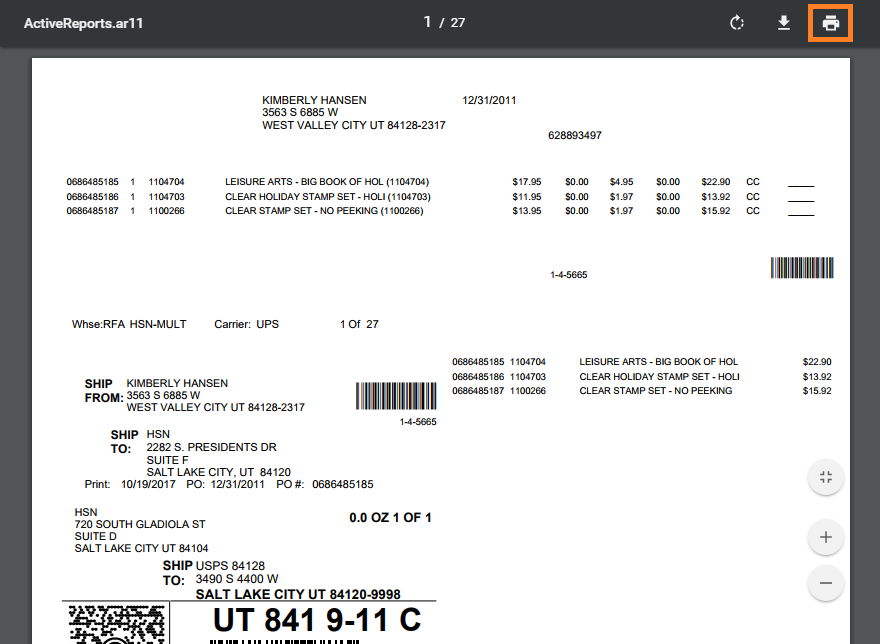Click the $13.92 amount in right list
Viewport: 880px width, 644px height.
817,377
